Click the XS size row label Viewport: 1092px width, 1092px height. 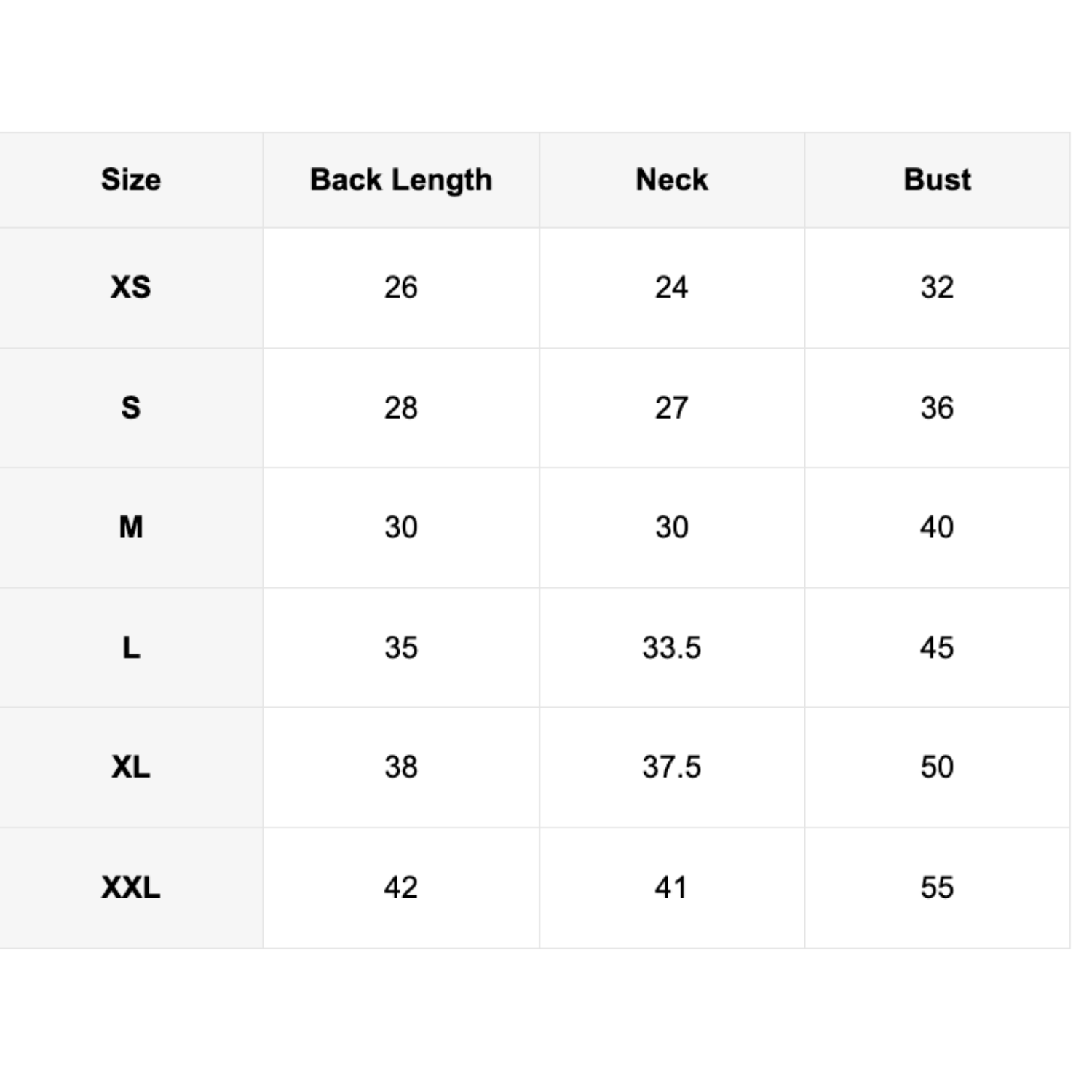[131, 288]
